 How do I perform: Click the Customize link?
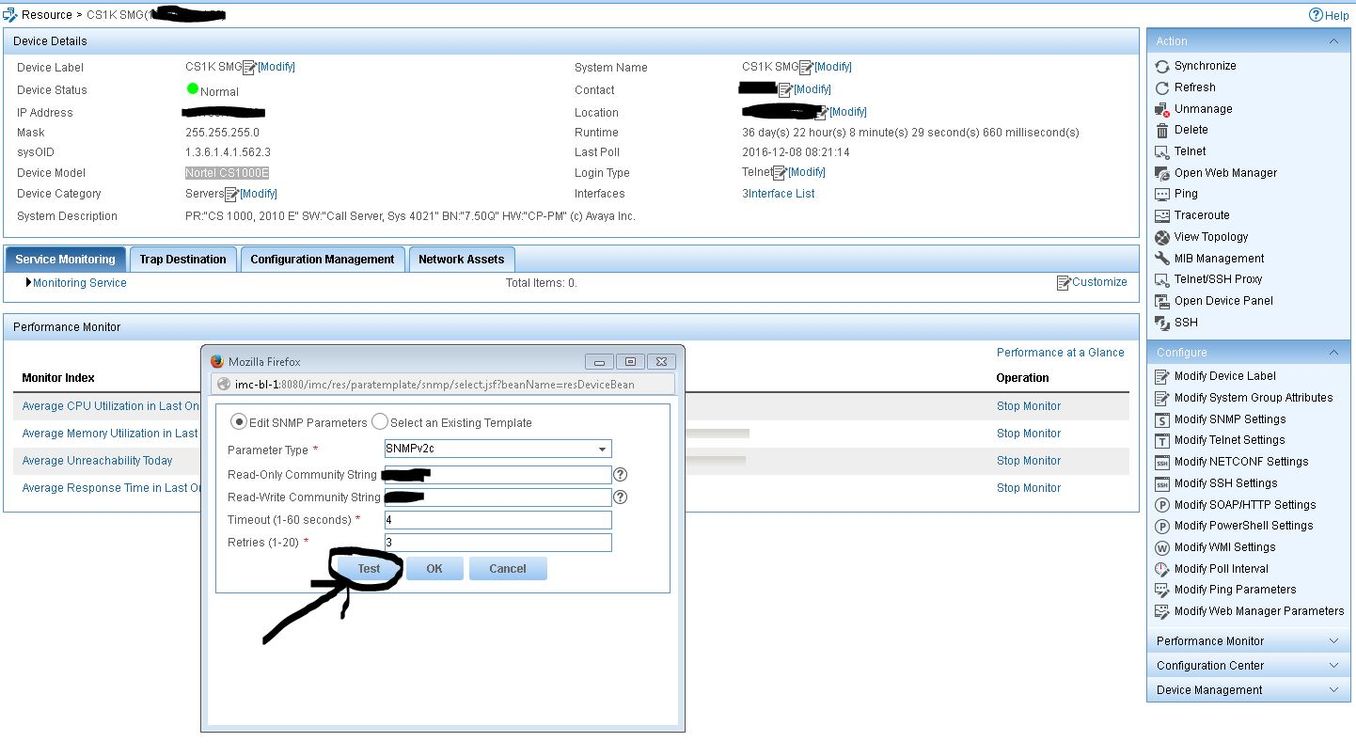pos(1092,283)
